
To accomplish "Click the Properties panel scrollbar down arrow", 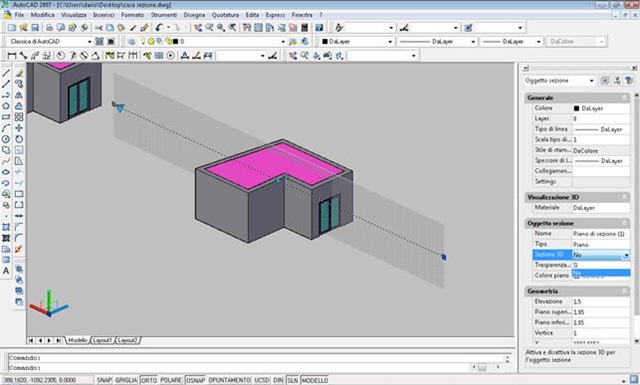I will click(x=636, y=341).
